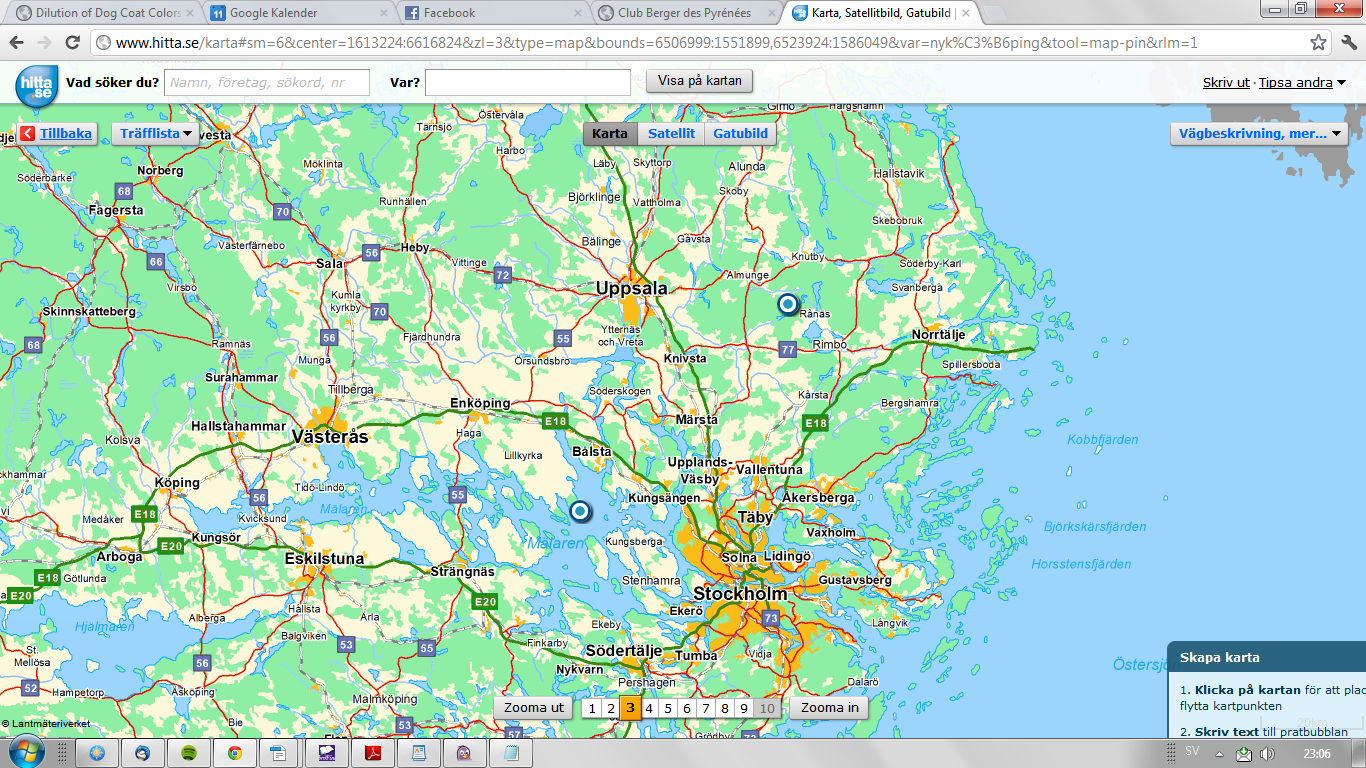Click the Eskilstuna city label
The height and width of the screenshot is (768, 1366).
(x=324, y=559)
